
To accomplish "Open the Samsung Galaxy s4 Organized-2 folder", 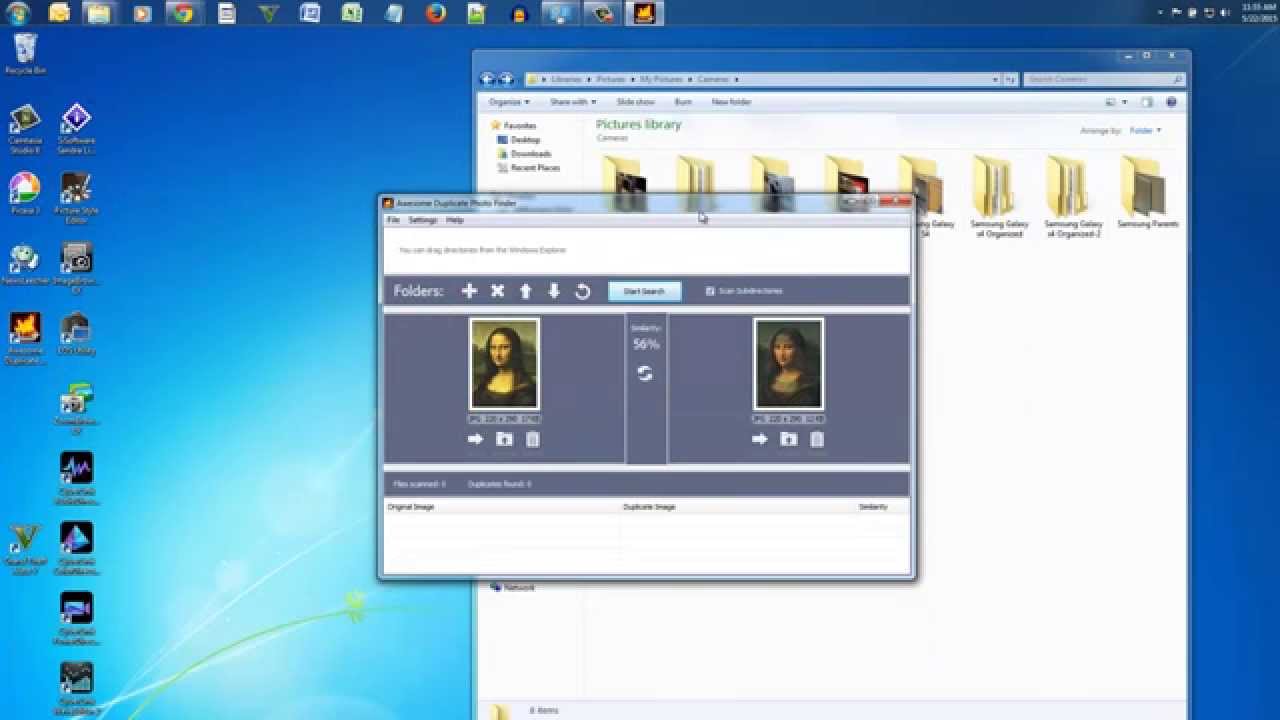I will 1073,196.
